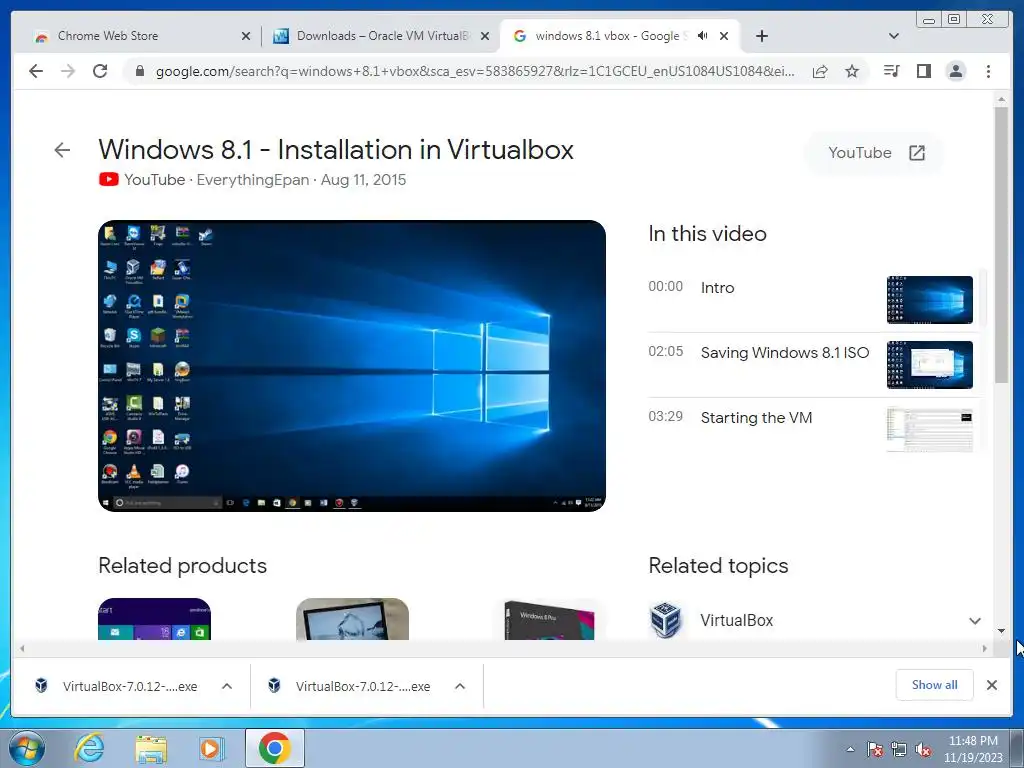This screenshot has width=1024, height=768.
Task: Close the downloads bar
Action: pos(992,685)
